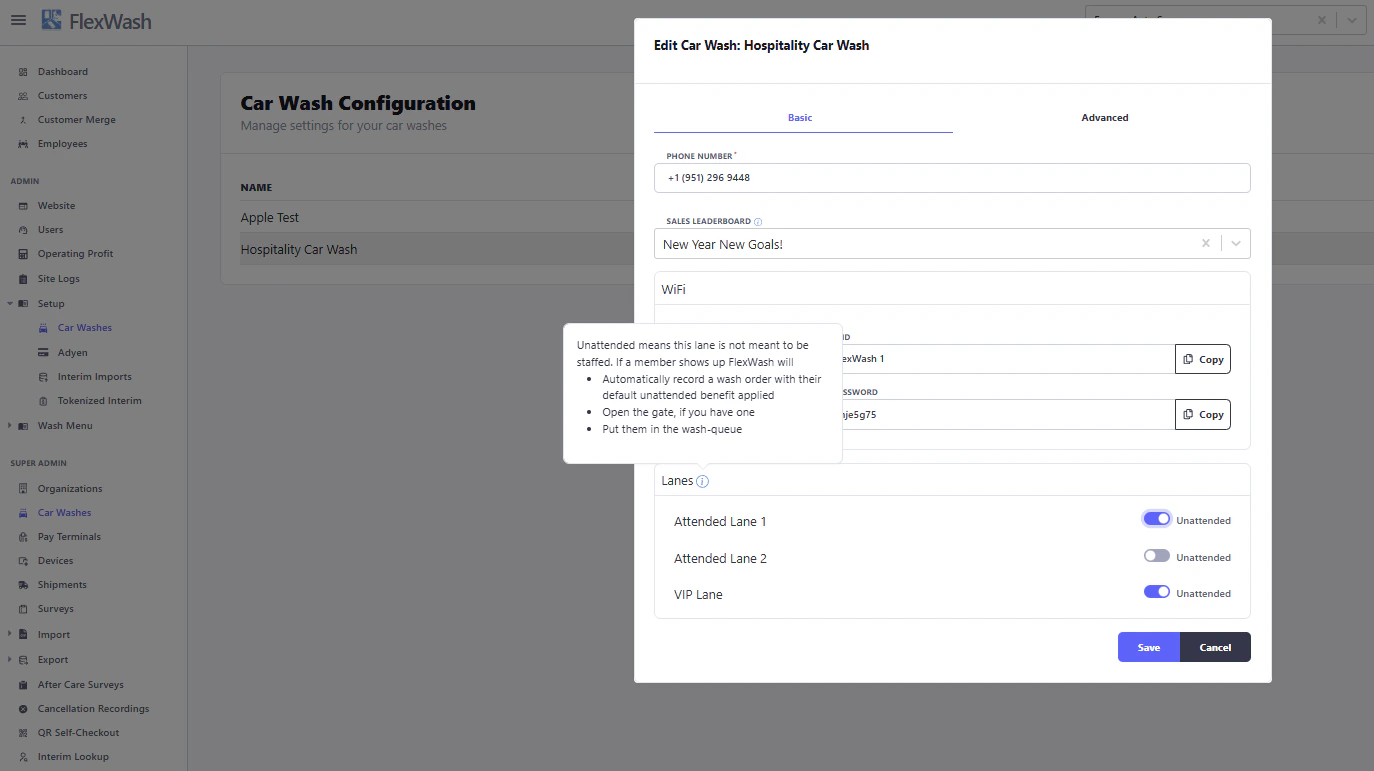This screenshot has height=771, width=1374.
Task: Click the QR Self-Checkout icon
Action: [x=23, y=733]
